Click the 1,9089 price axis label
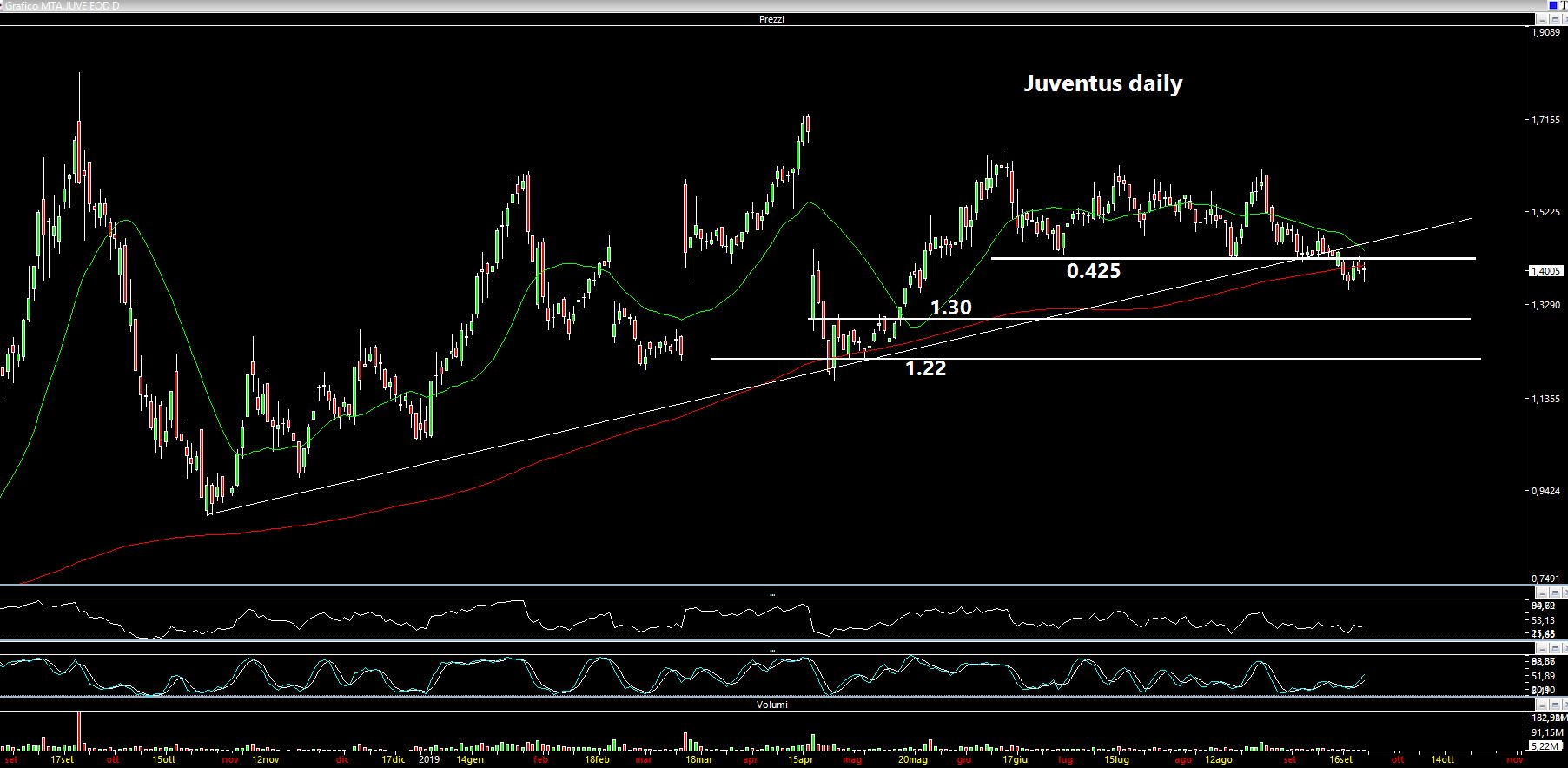This screenshot has height=768, width=1568. pyautogui.click(x=1545, y=33)
